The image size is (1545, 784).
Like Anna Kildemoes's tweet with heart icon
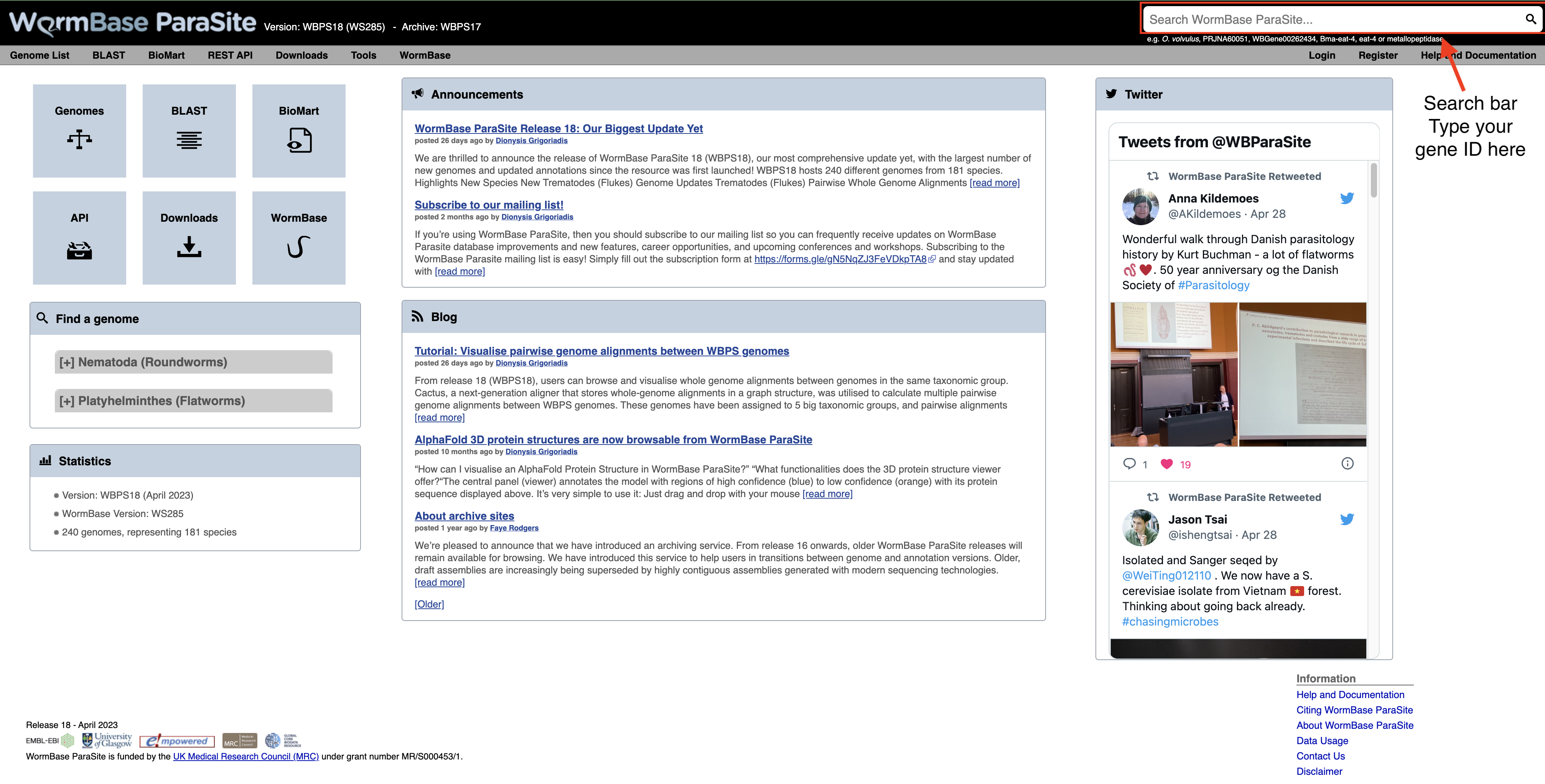tap(1166, 464)
